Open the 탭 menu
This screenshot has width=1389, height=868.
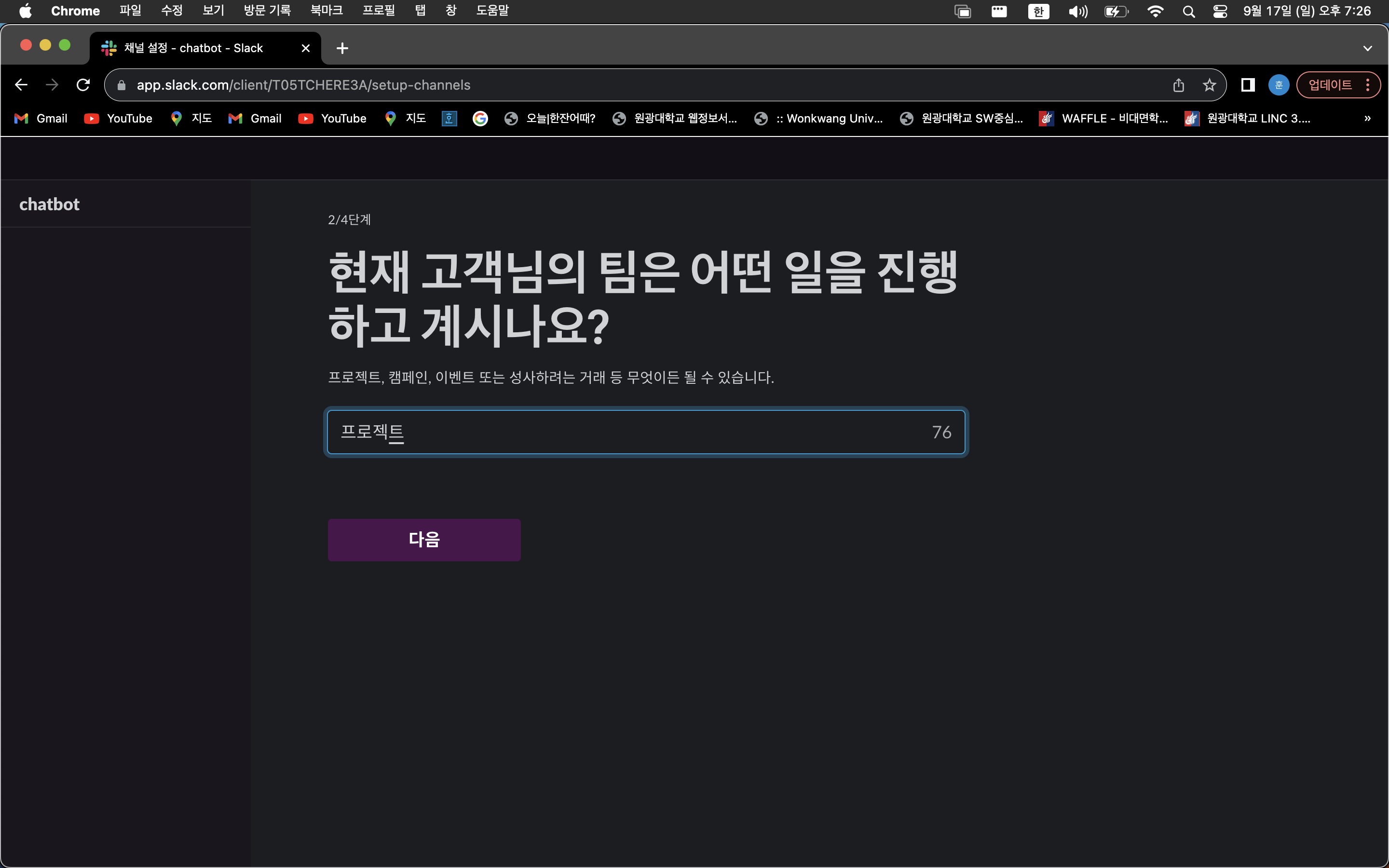tap(420, 11)
